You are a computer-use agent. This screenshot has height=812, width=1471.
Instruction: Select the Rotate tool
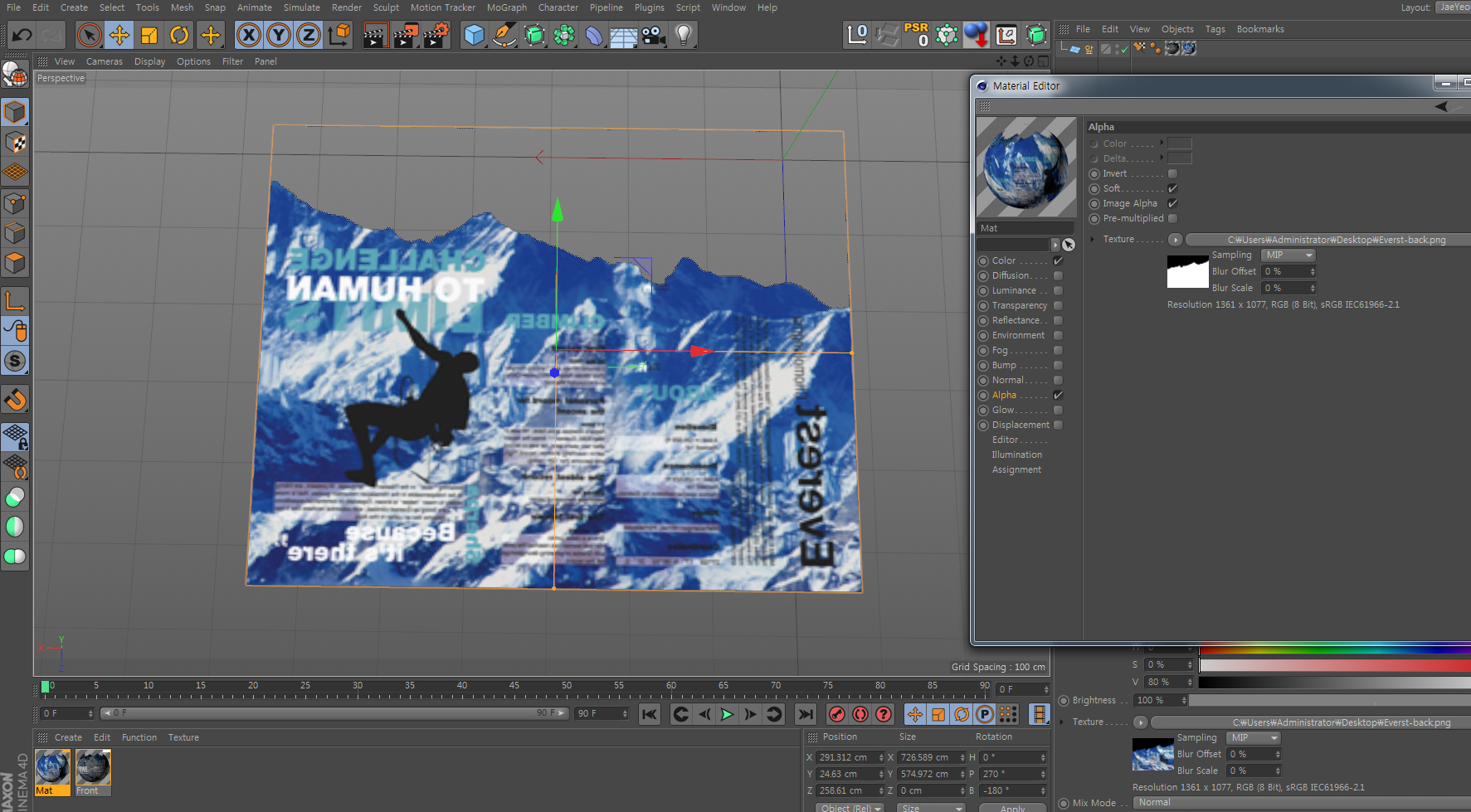tap(179, 35)
